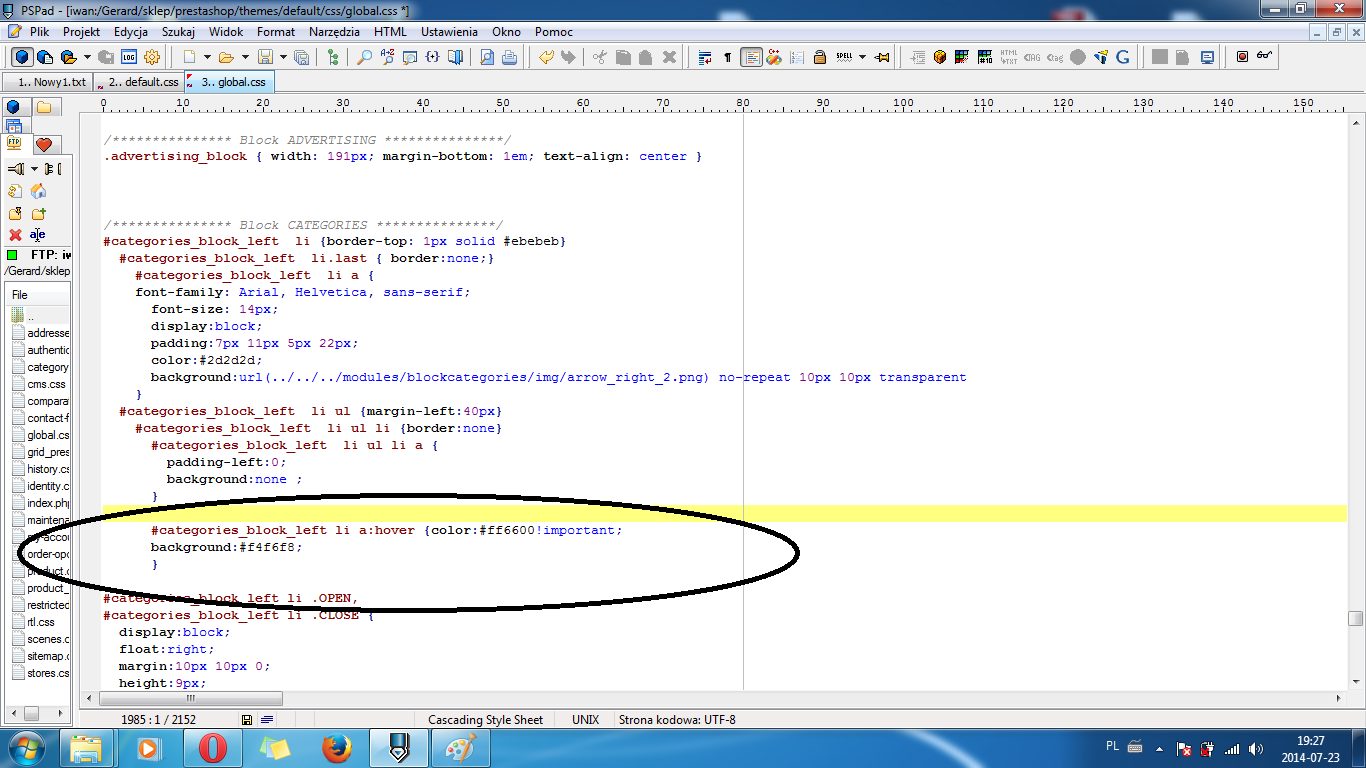
Task: Go to FTP home directory house icon
Action: pyautogui.click(x=38, y=191)
